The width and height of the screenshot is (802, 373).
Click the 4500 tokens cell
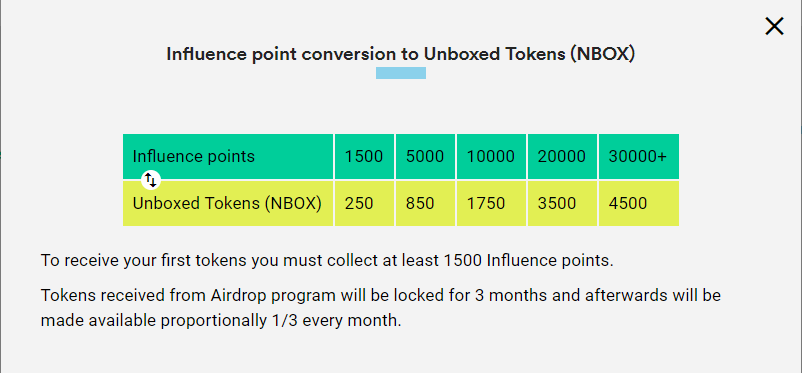click(x=639, y=203)
